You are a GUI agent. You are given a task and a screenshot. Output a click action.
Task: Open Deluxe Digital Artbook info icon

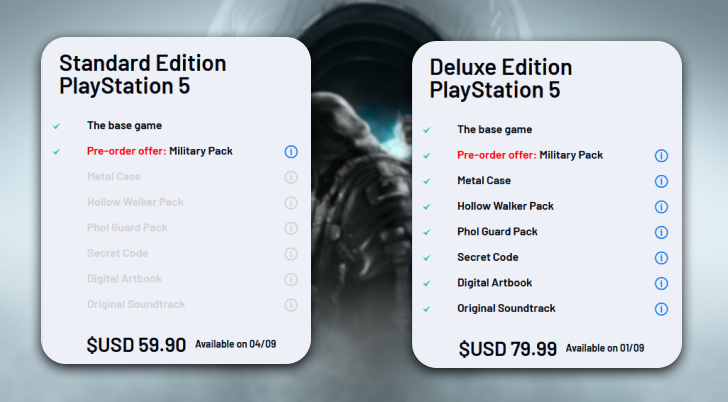point(661,283)
